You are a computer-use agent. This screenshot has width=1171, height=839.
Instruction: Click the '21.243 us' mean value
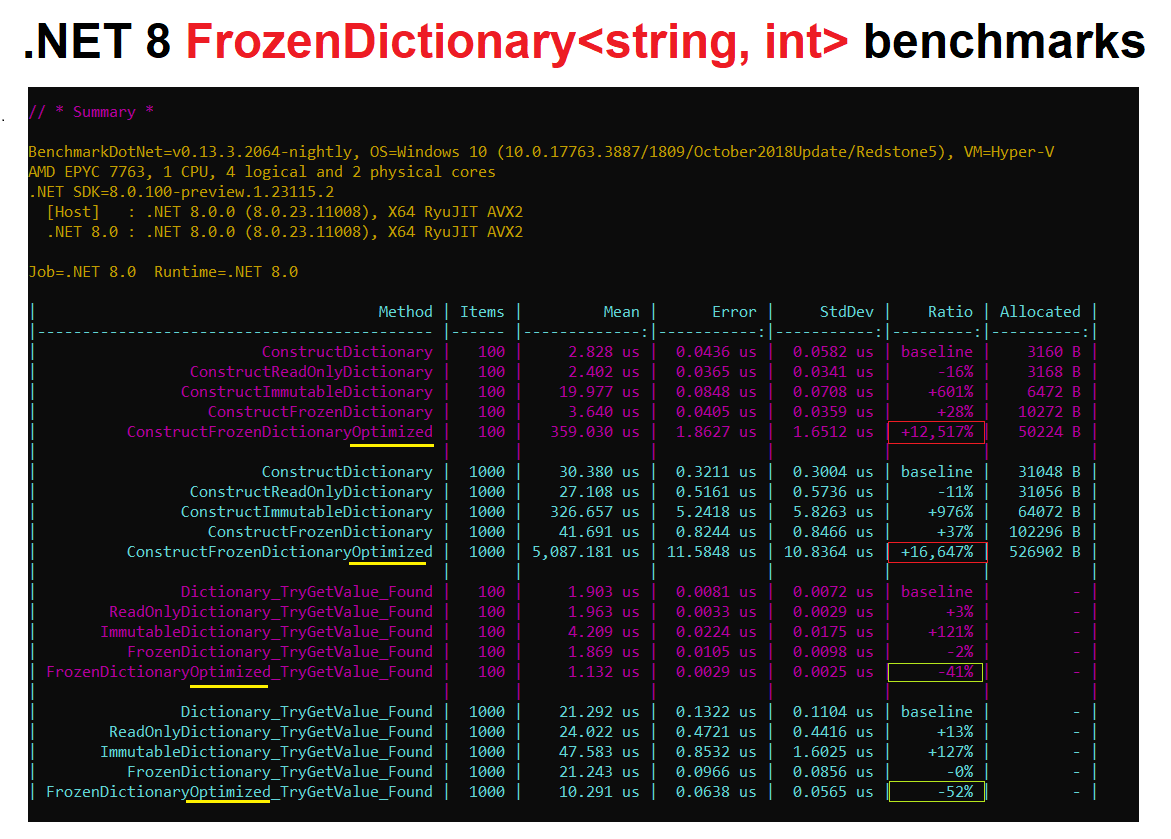(599, 773)
